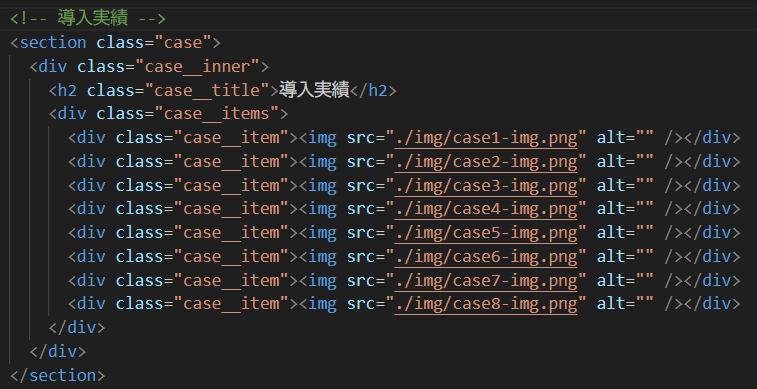Click the 導入実績 comment line

pos(88,18)
